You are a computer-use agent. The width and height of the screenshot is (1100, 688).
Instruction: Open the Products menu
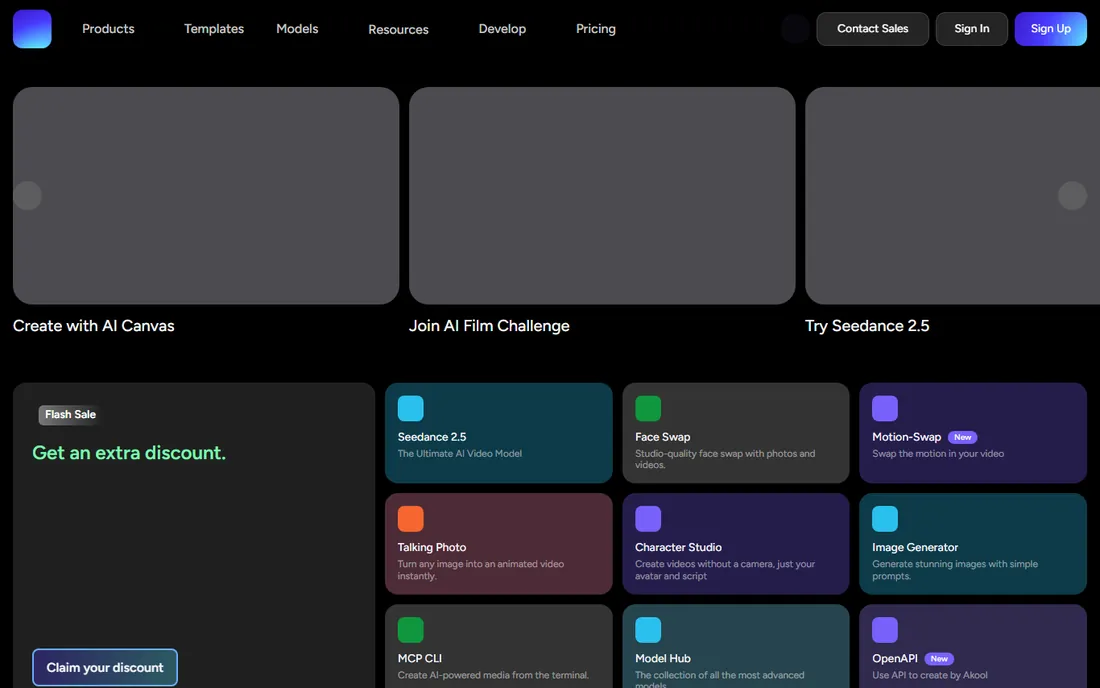[x=108, y=29]
